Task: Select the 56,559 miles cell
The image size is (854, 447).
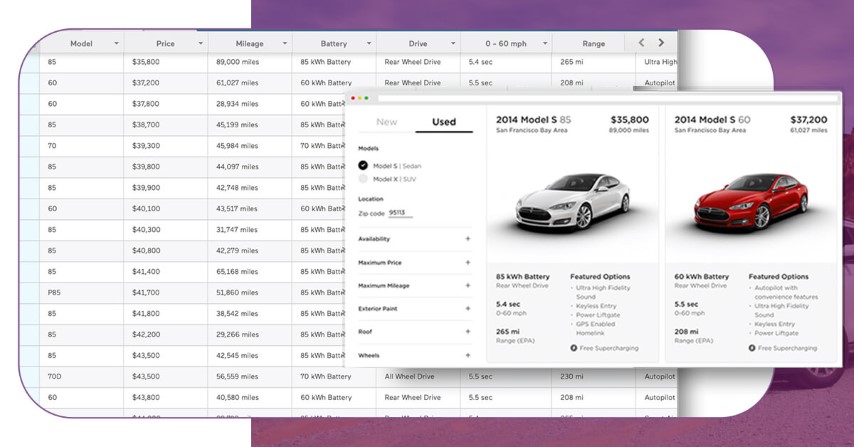Action: coord(249,376)
